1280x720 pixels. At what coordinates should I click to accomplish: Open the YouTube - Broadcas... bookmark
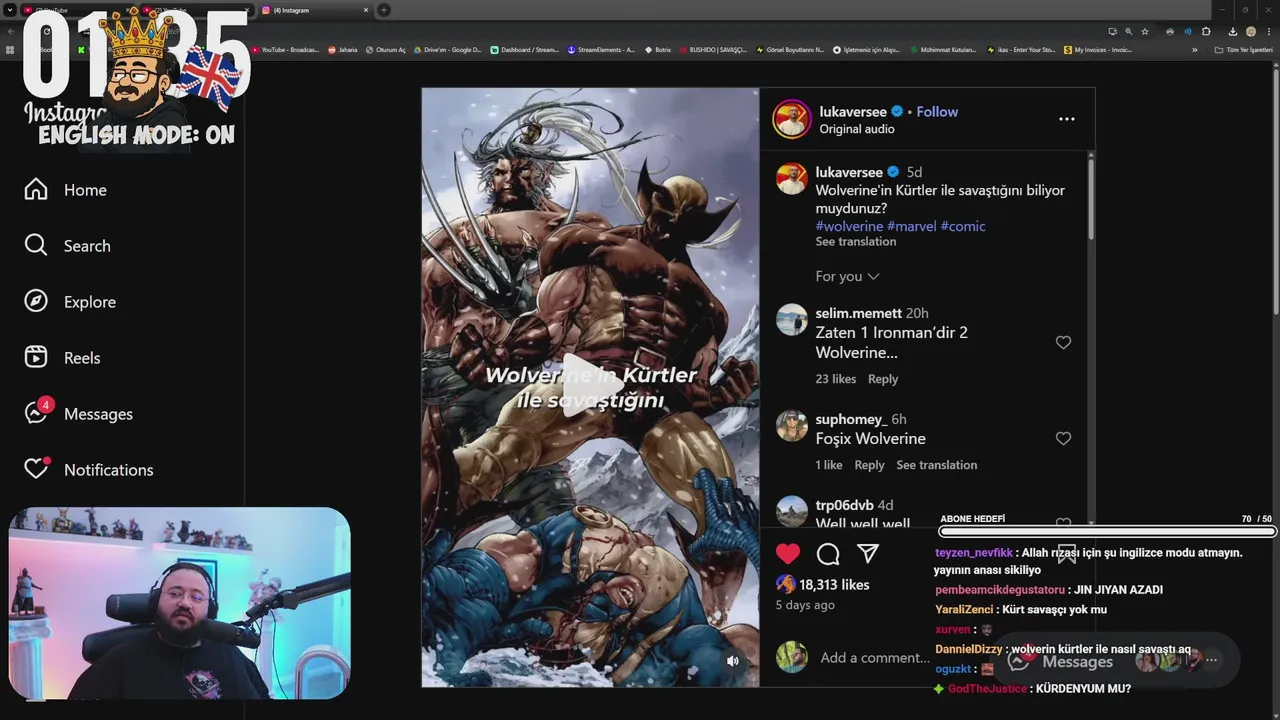tap(286, 50)
